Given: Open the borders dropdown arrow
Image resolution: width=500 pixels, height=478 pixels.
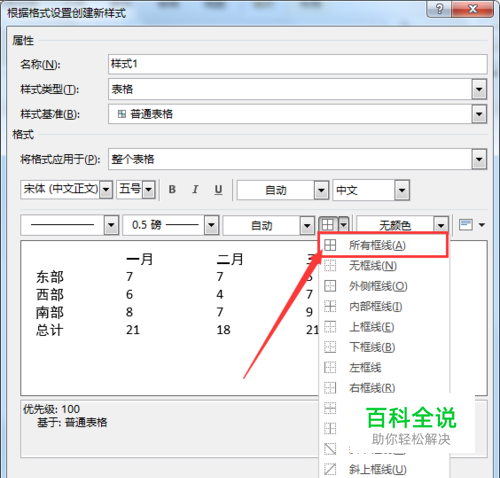Looking at the screenshot, I should 344,225.
